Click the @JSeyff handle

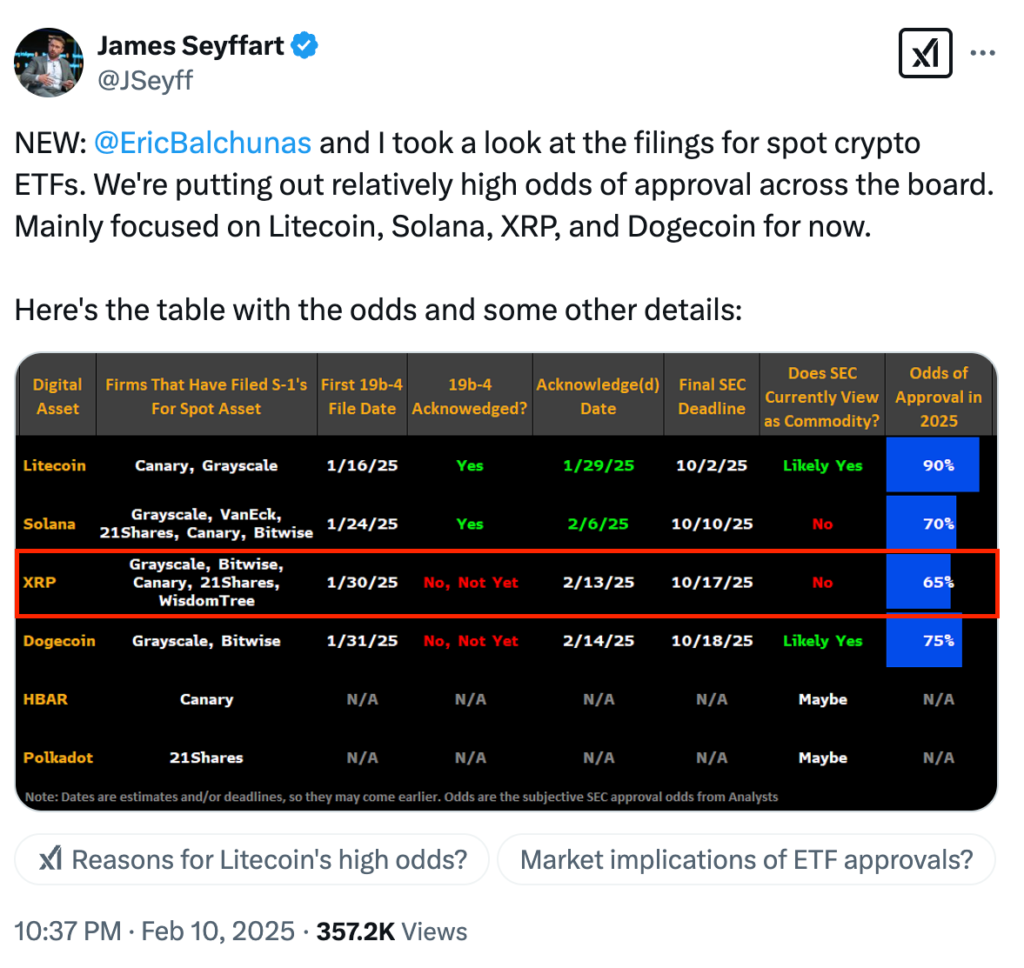click(144, 80)
